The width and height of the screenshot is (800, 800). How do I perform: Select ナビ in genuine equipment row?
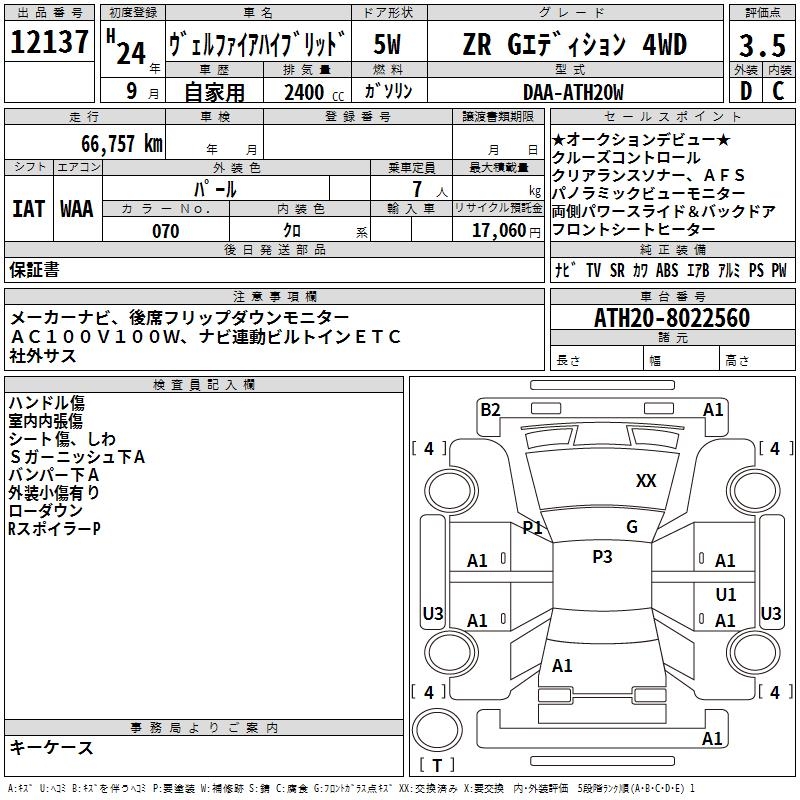click(x=565, y=270)
